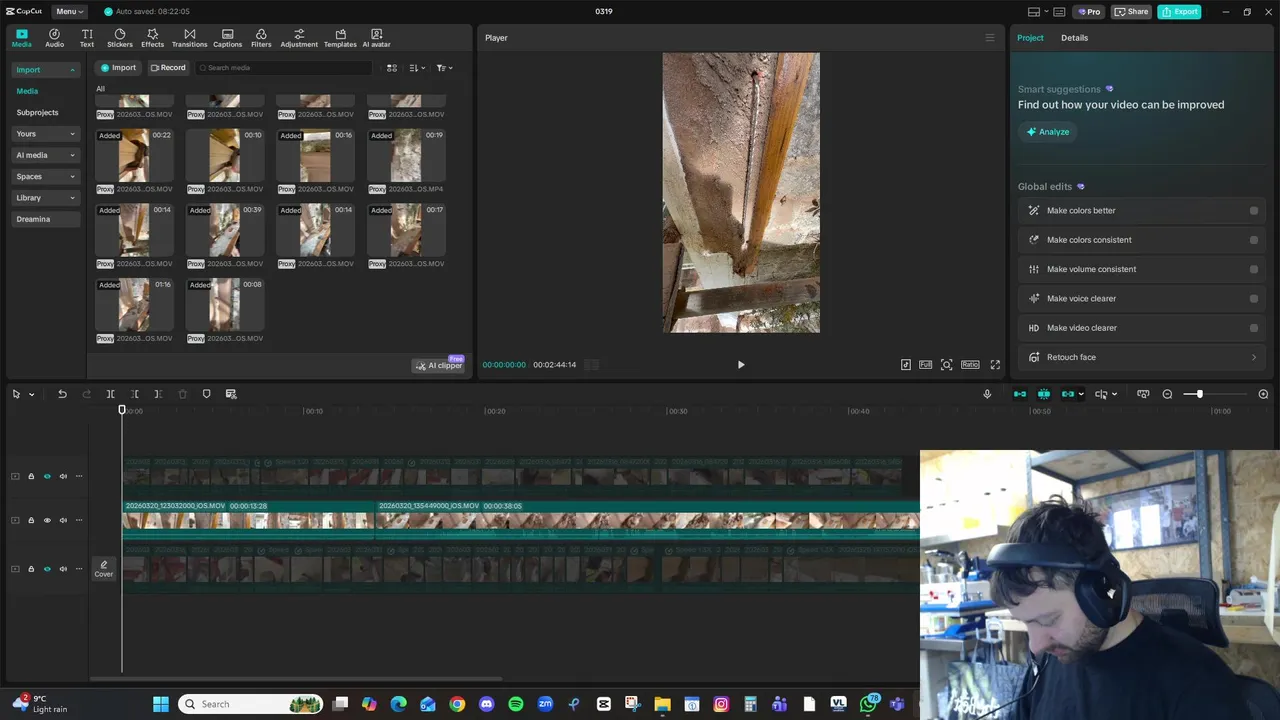Click the Record button
The image size is (1280, 720).
click(168, 68)
